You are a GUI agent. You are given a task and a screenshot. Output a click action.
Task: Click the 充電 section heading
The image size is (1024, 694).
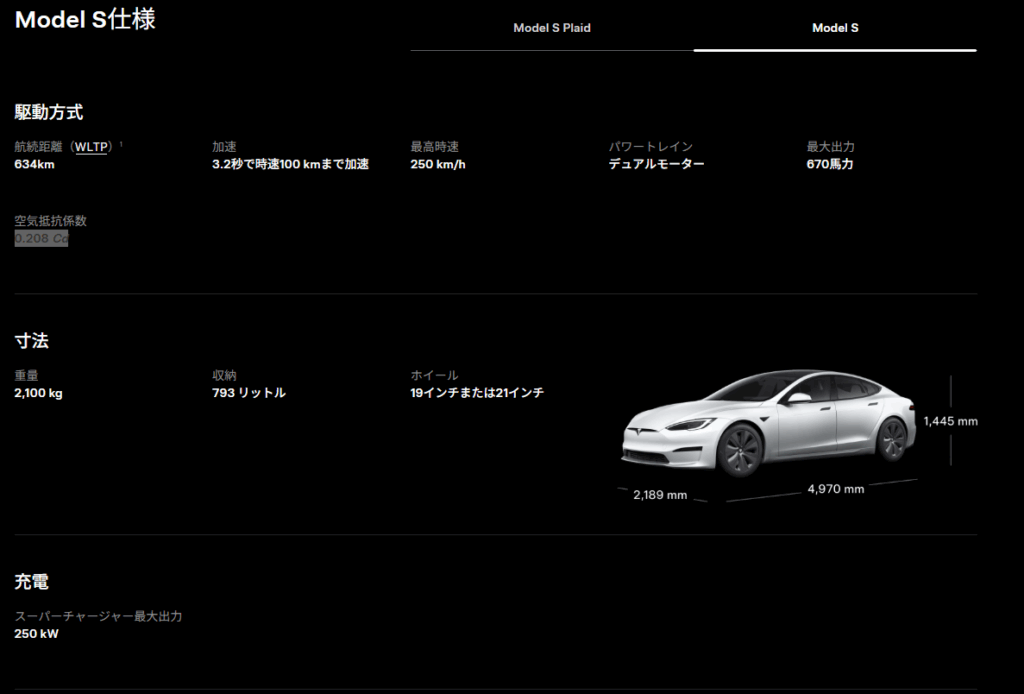coord(31,582)
